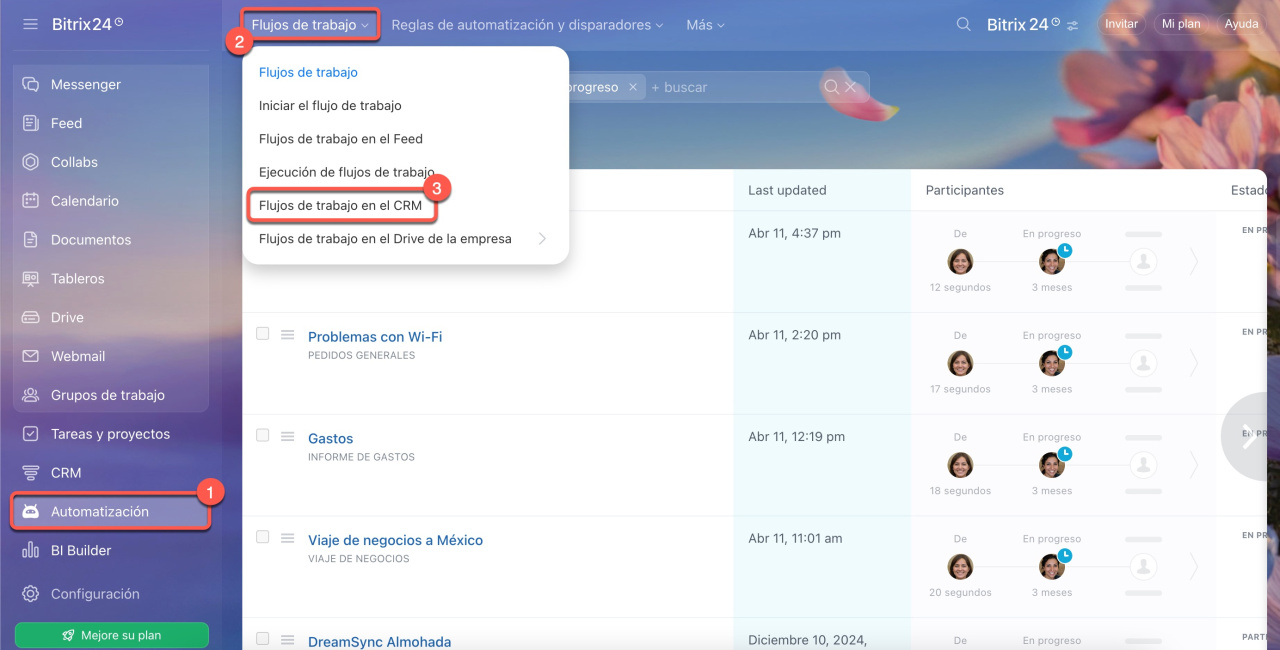This screenshot has height=650, width=1280.
Task: Click the 'PEDIDOS GENERALES' label
Action: (x=361, y=355)
